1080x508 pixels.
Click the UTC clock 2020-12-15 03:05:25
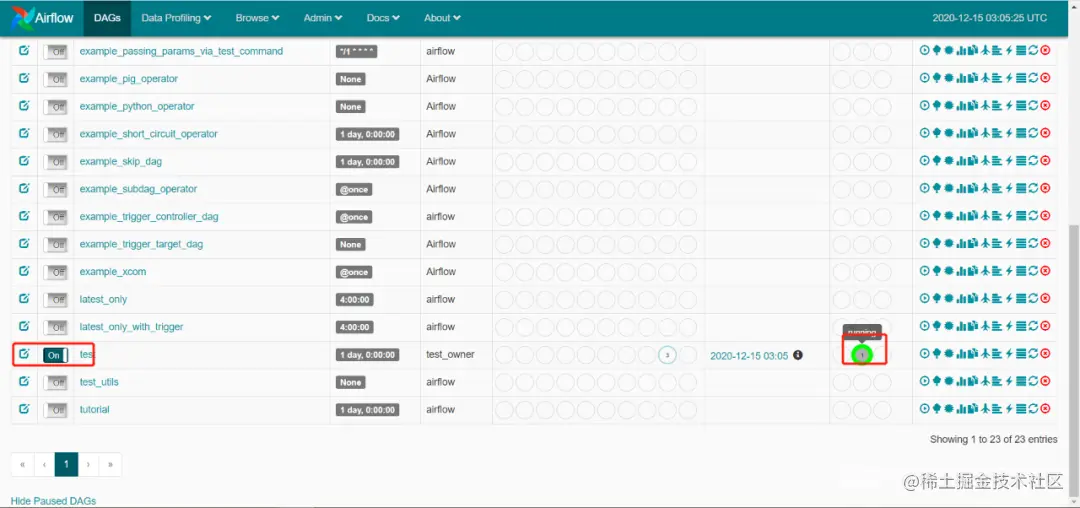[989, 18]
